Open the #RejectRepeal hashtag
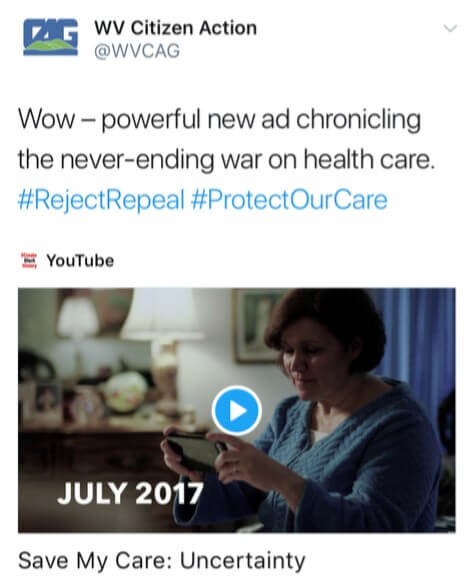The height and width of the screenshot is (580, 470). click(x=101, y=200)
